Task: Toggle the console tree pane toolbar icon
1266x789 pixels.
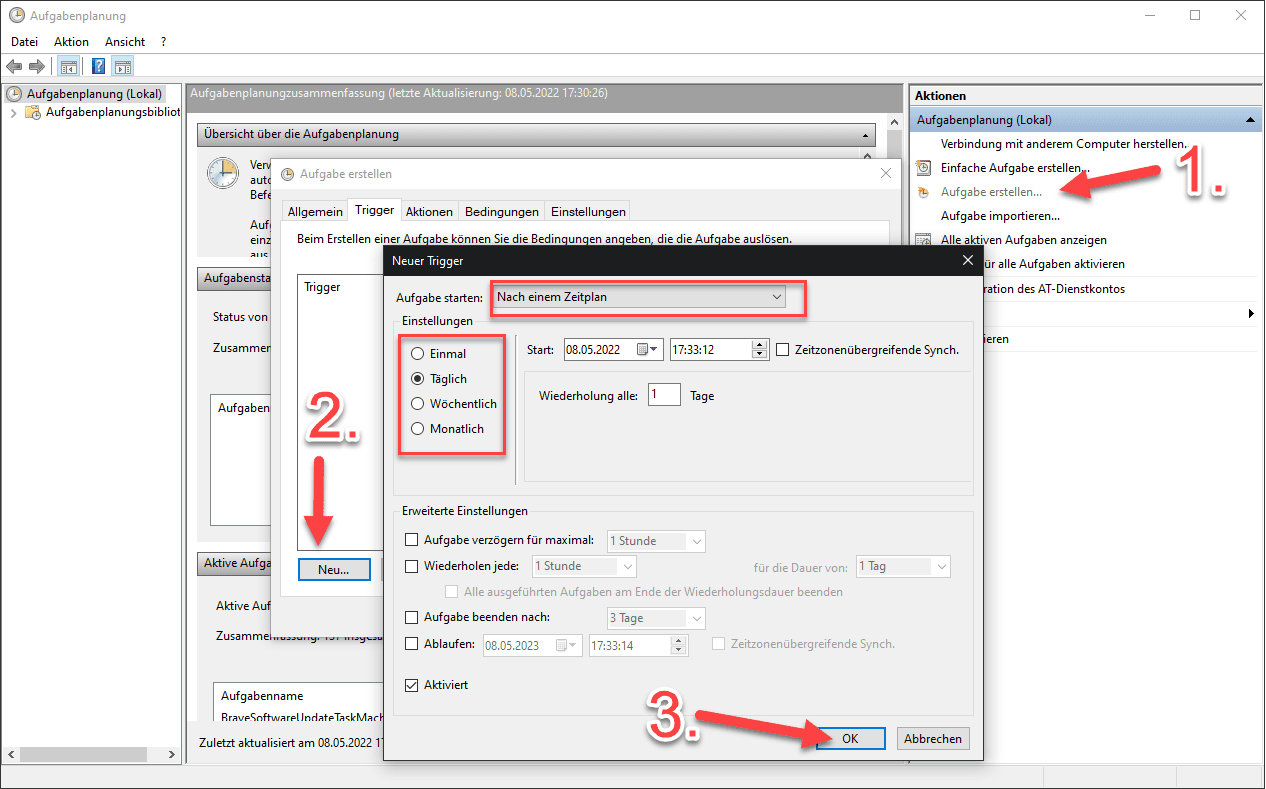Action: 68,67
